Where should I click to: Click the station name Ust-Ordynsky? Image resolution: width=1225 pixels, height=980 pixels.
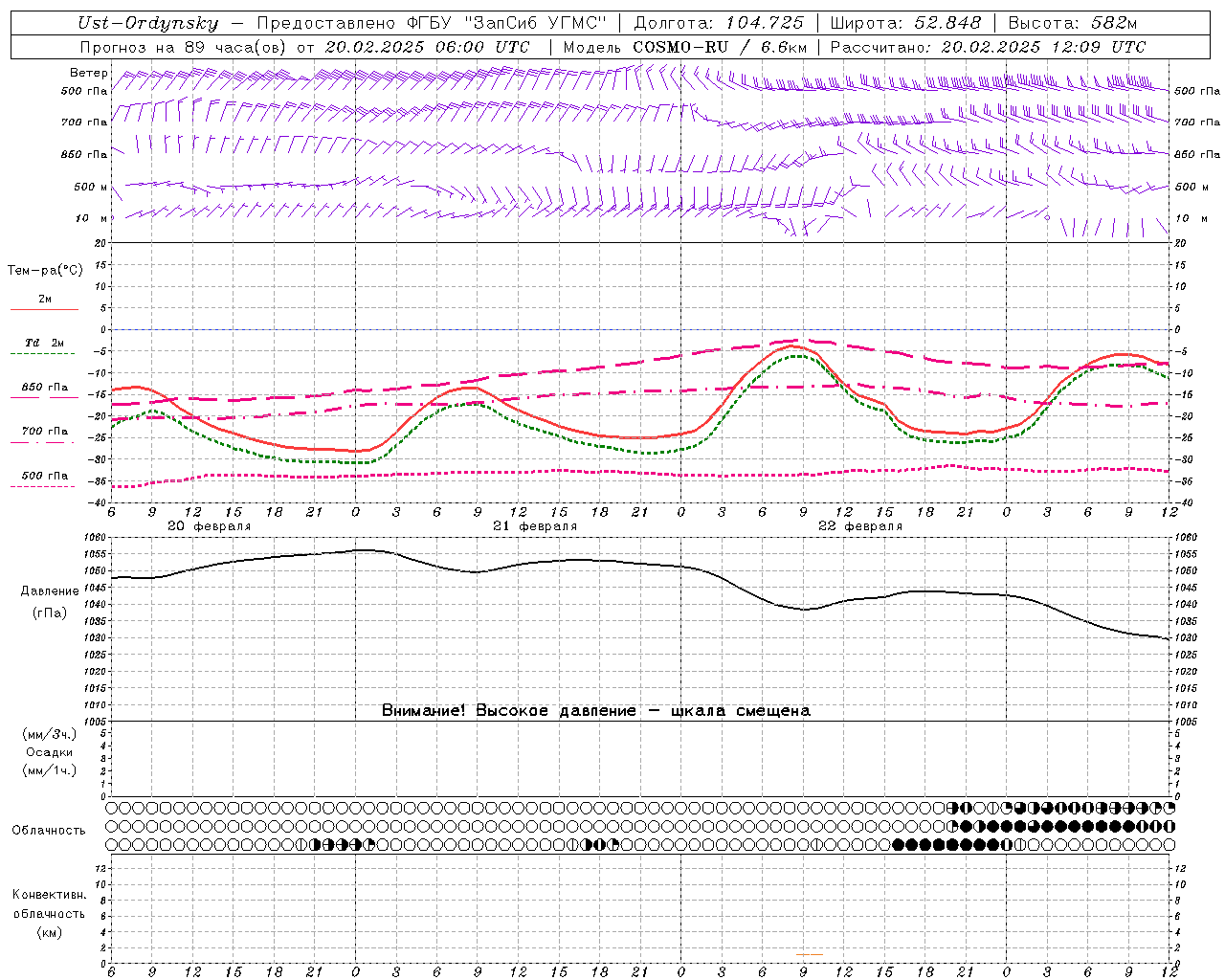click(148, 24)
